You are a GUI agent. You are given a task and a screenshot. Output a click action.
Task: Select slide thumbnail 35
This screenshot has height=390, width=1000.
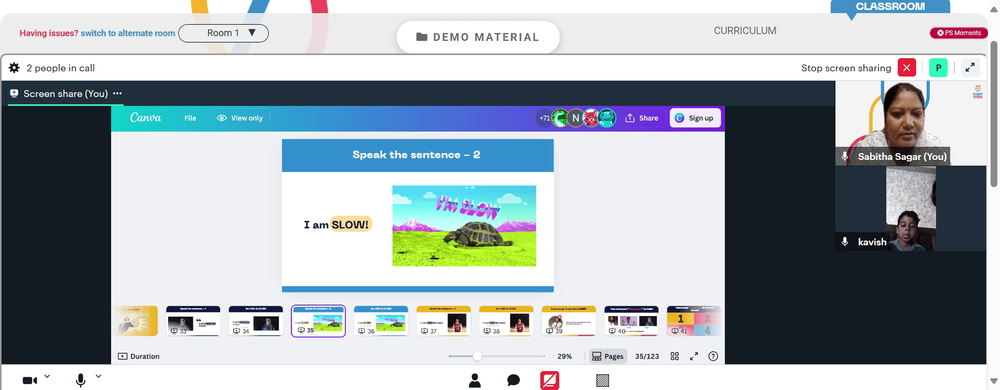tap(318, 321)
